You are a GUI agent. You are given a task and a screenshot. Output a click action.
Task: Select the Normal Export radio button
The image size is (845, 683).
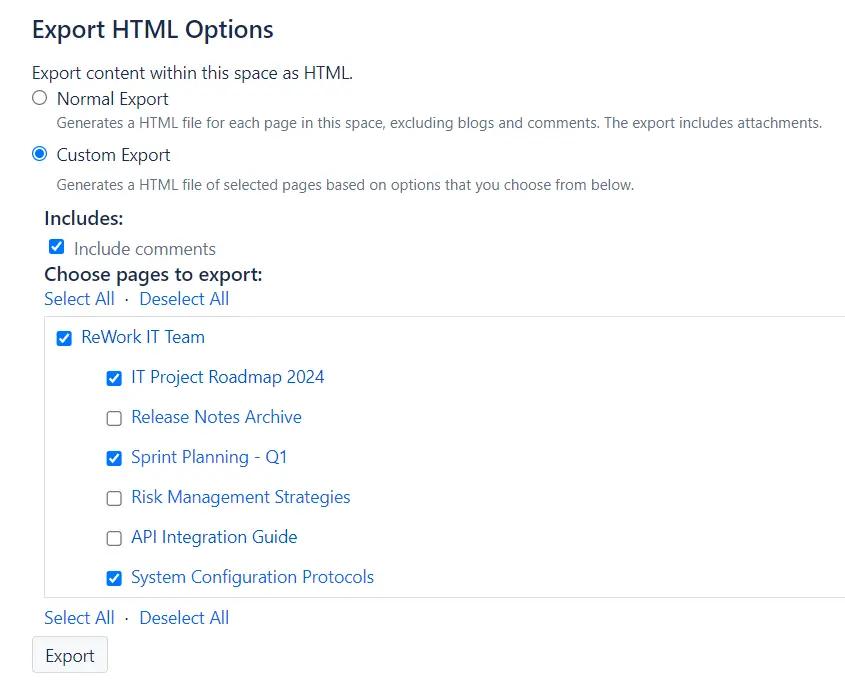tap(39, 97)
